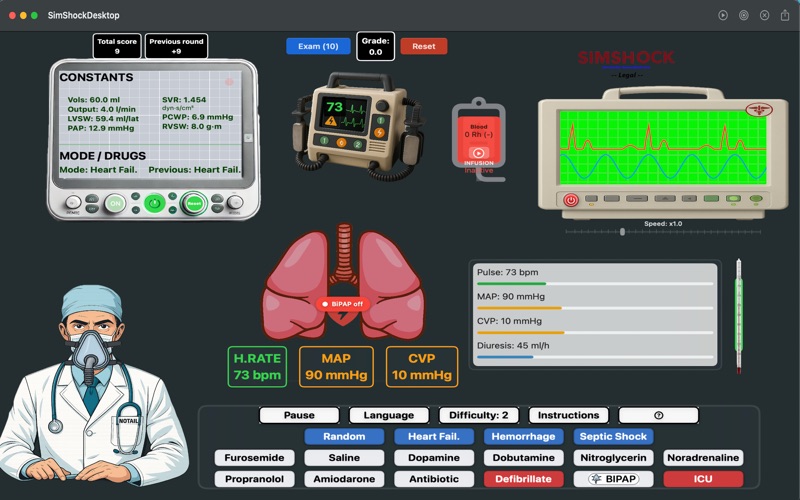
Task: Open the share icon in title bar
Action: 785,15
